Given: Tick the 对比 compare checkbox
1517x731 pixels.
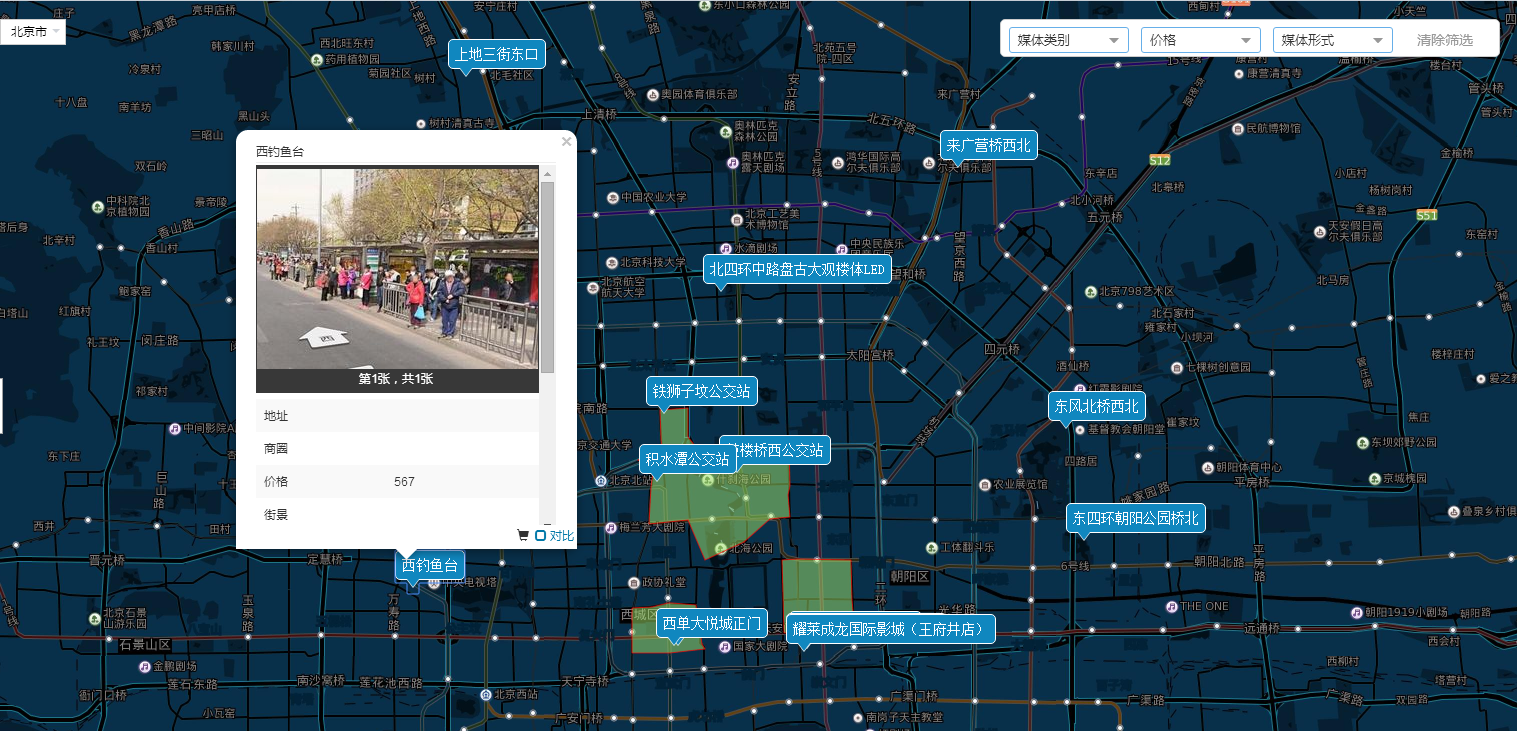Looking at the screenshot, I should coord(540,536).
